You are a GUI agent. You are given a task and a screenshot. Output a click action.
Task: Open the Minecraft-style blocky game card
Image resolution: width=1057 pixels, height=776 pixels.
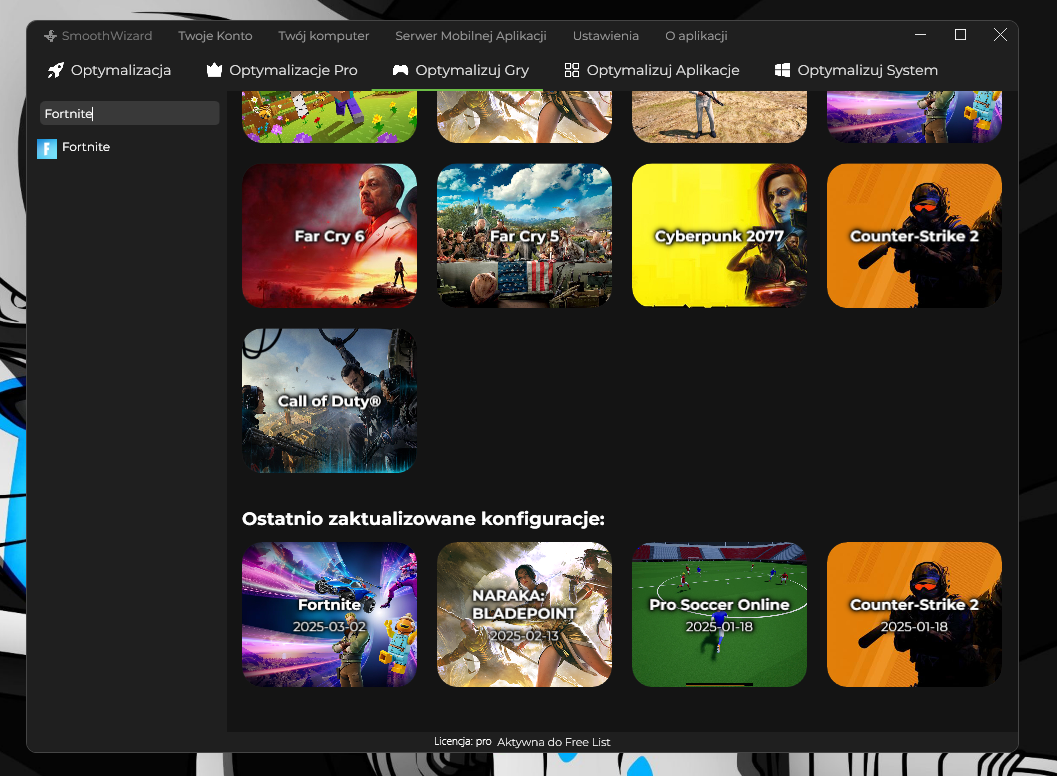pos(329,117)
